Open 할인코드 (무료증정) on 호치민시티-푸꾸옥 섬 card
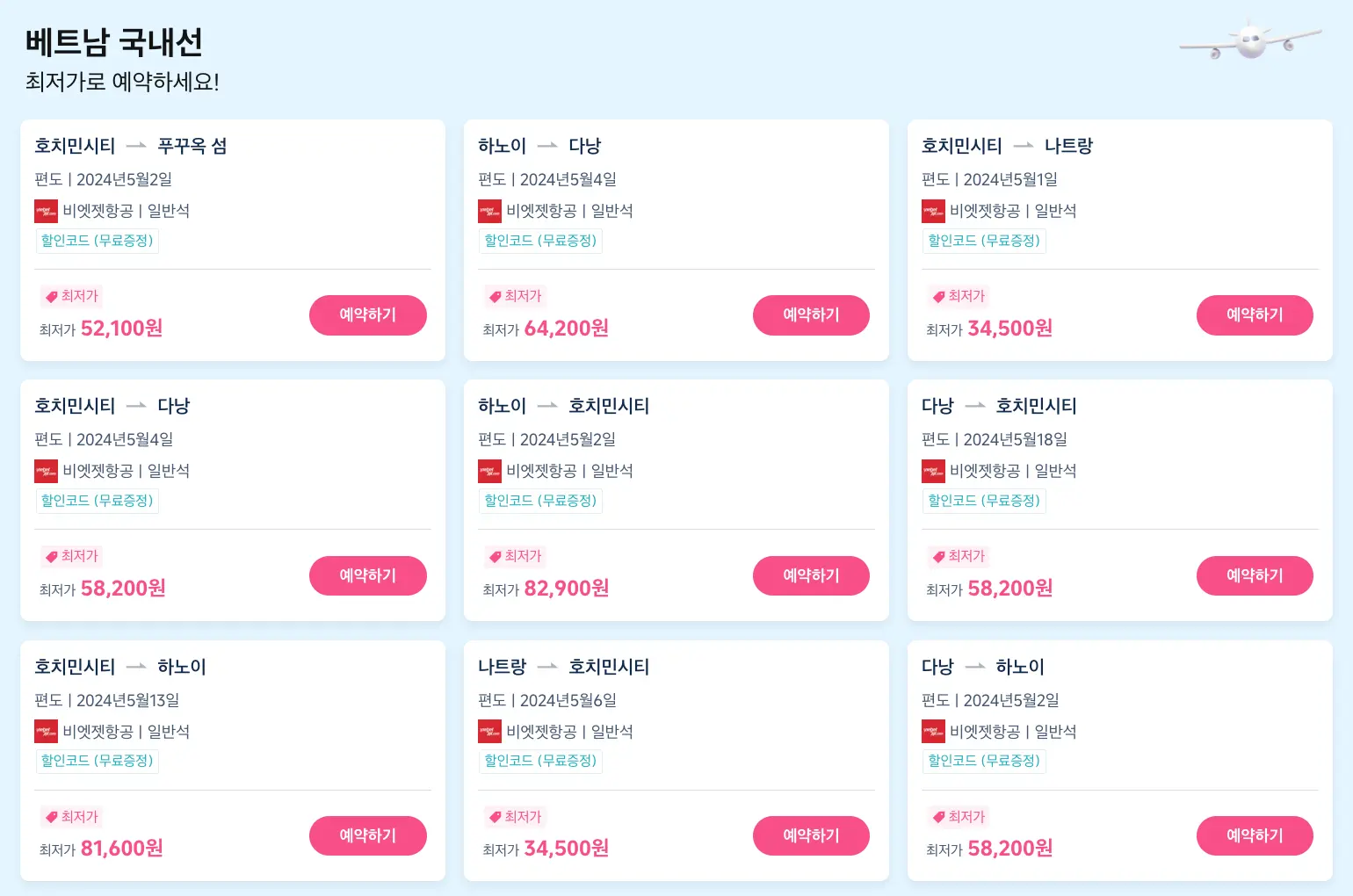Viewport: 1353px width, 896px height. [97, 241]
